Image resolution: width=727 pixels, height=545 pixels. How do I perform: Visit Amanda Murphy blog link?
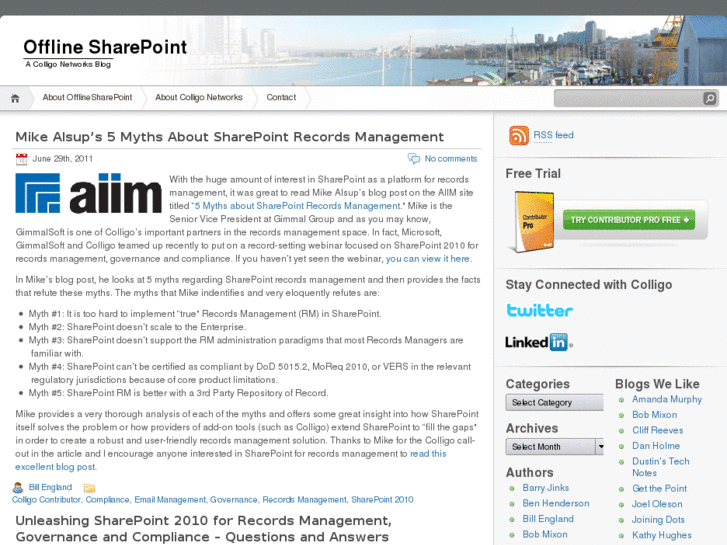[667, 399]
